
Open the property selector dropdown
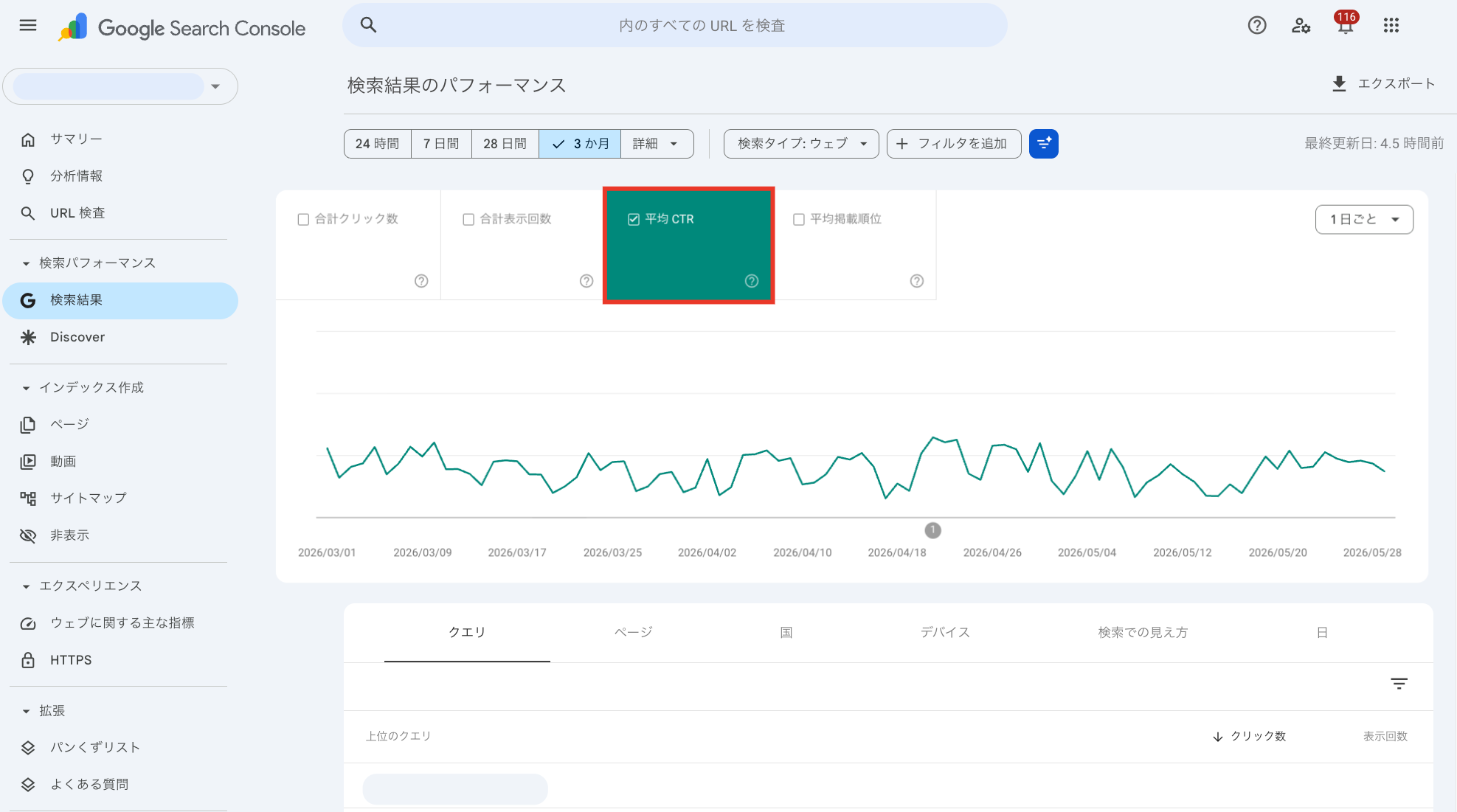tap(120, 86)
